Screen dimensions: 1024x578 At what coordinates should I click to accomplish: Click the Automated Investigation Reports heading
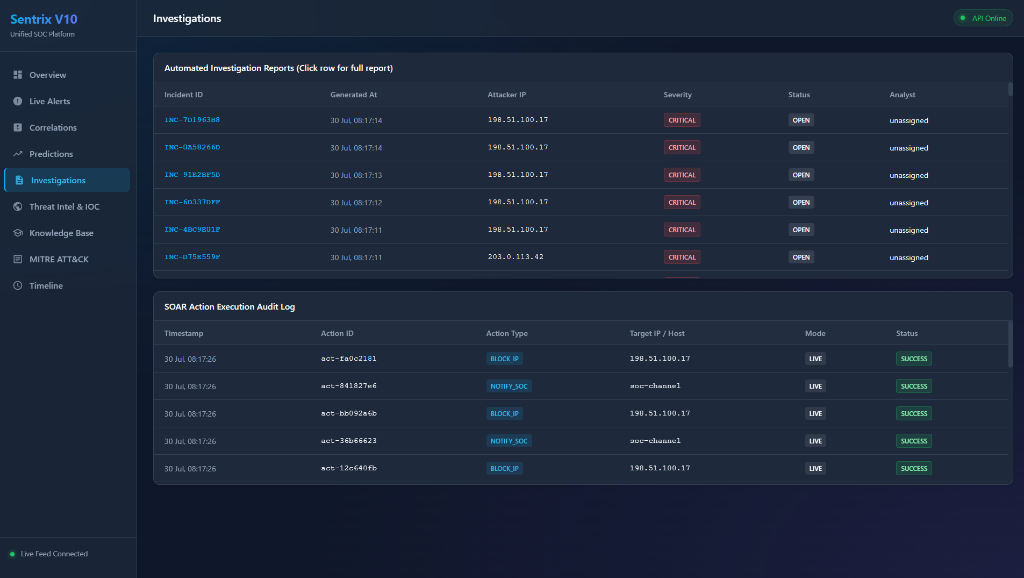[278, 68]
